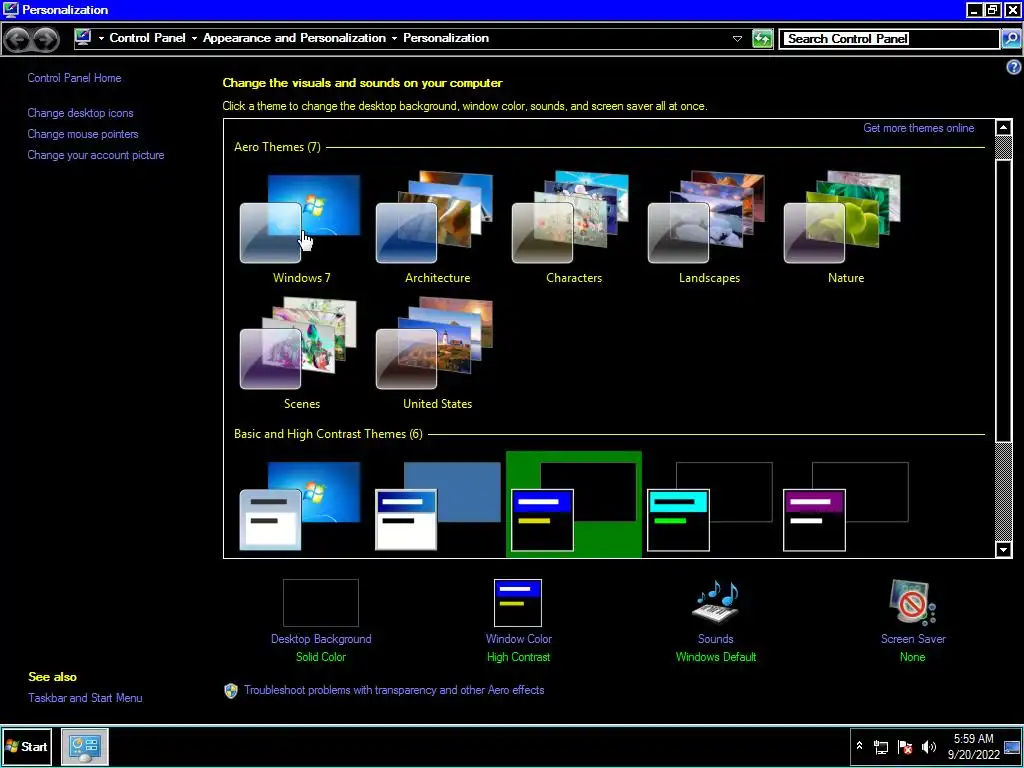Click the Screen Saver text link

point(913,639)
